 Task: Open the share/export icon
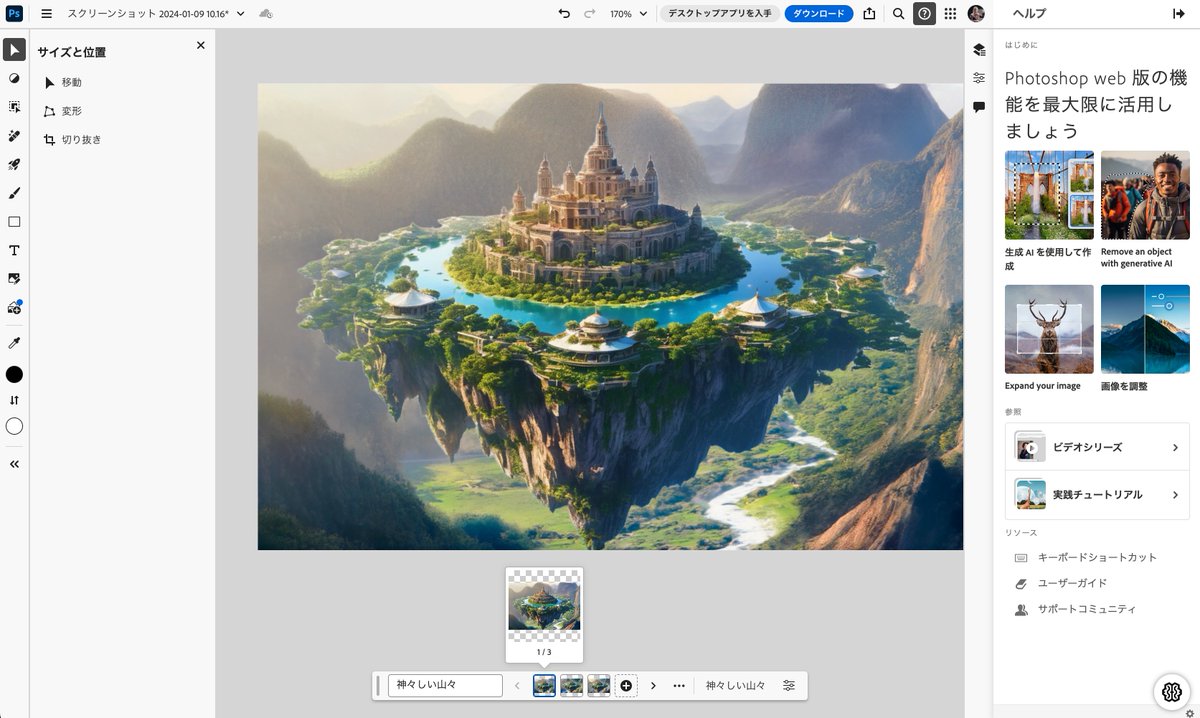pyautogui.click(x=869, y=14)
